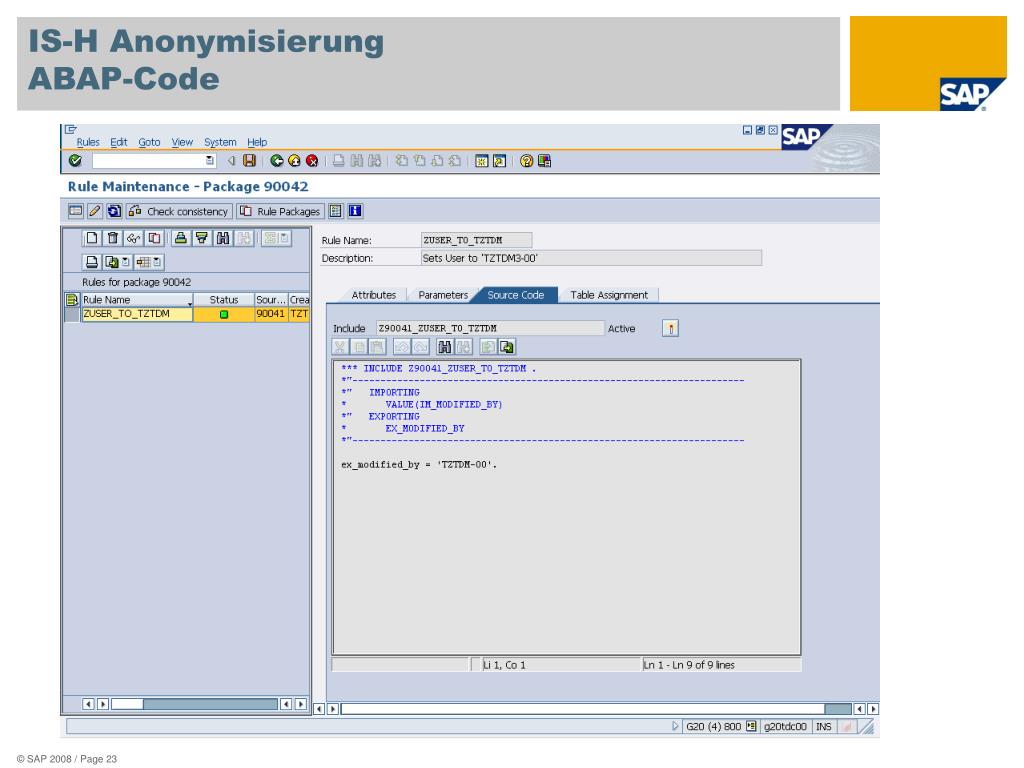The height and width of the screenshot is (768, 1024).
Task: Click the Save floppy disk icon
Action: point(249,161)
